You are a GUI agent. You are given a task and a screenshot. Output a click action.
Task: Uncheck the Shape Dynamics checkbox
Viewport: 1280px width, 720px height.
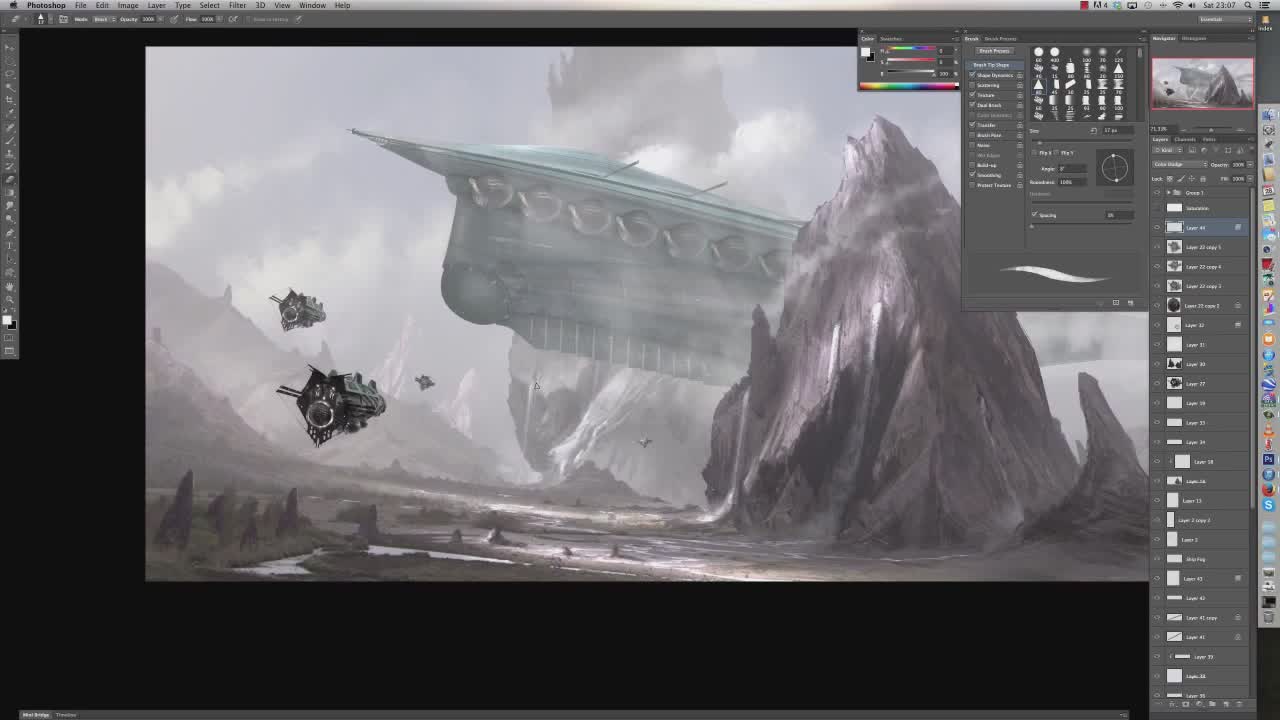pyautogui.click(x=972, y=75)
